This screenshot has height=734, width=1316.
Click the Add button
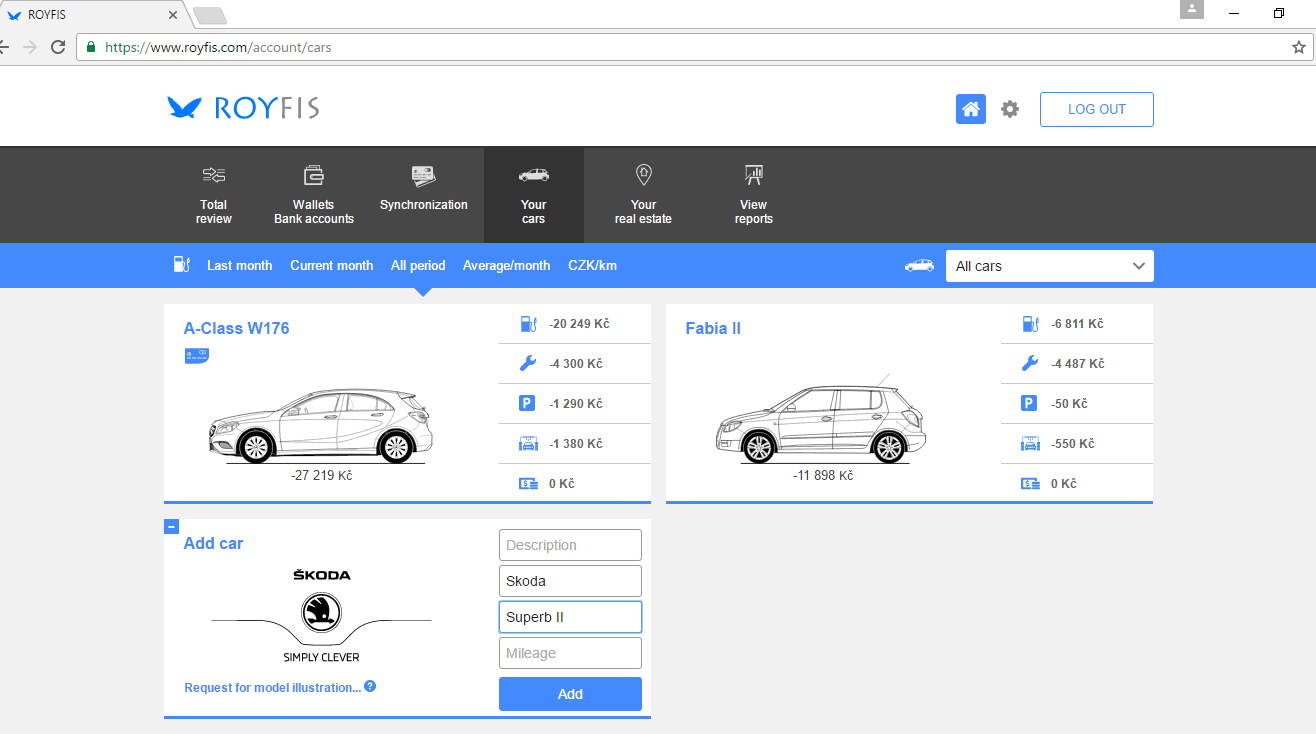coord(570,694)
